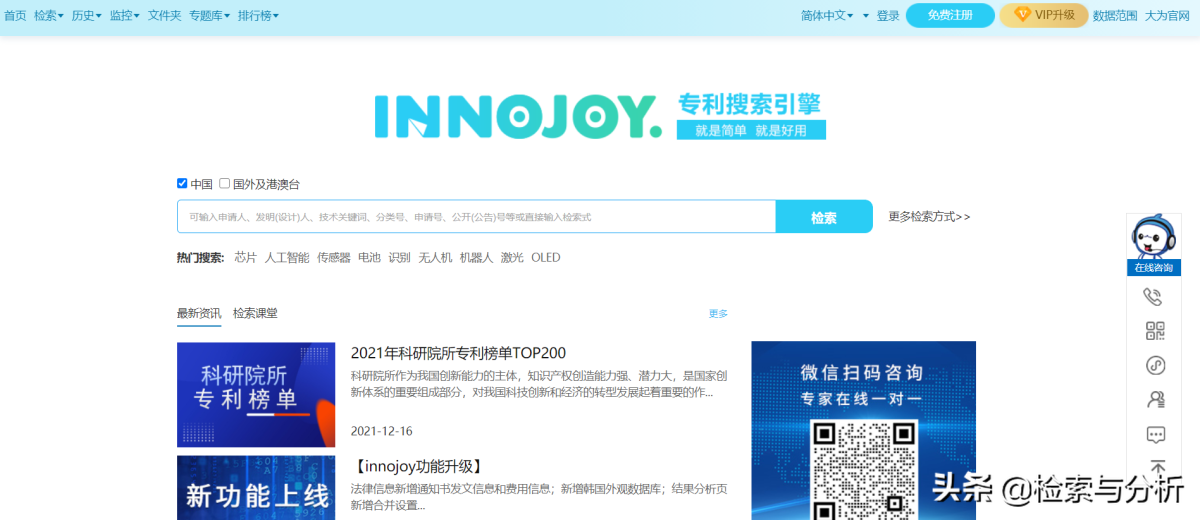This screenshot has height=520, width=1200.
Task: Expand the 专题库 dropdown menu
Action: [x=209, y=16]
